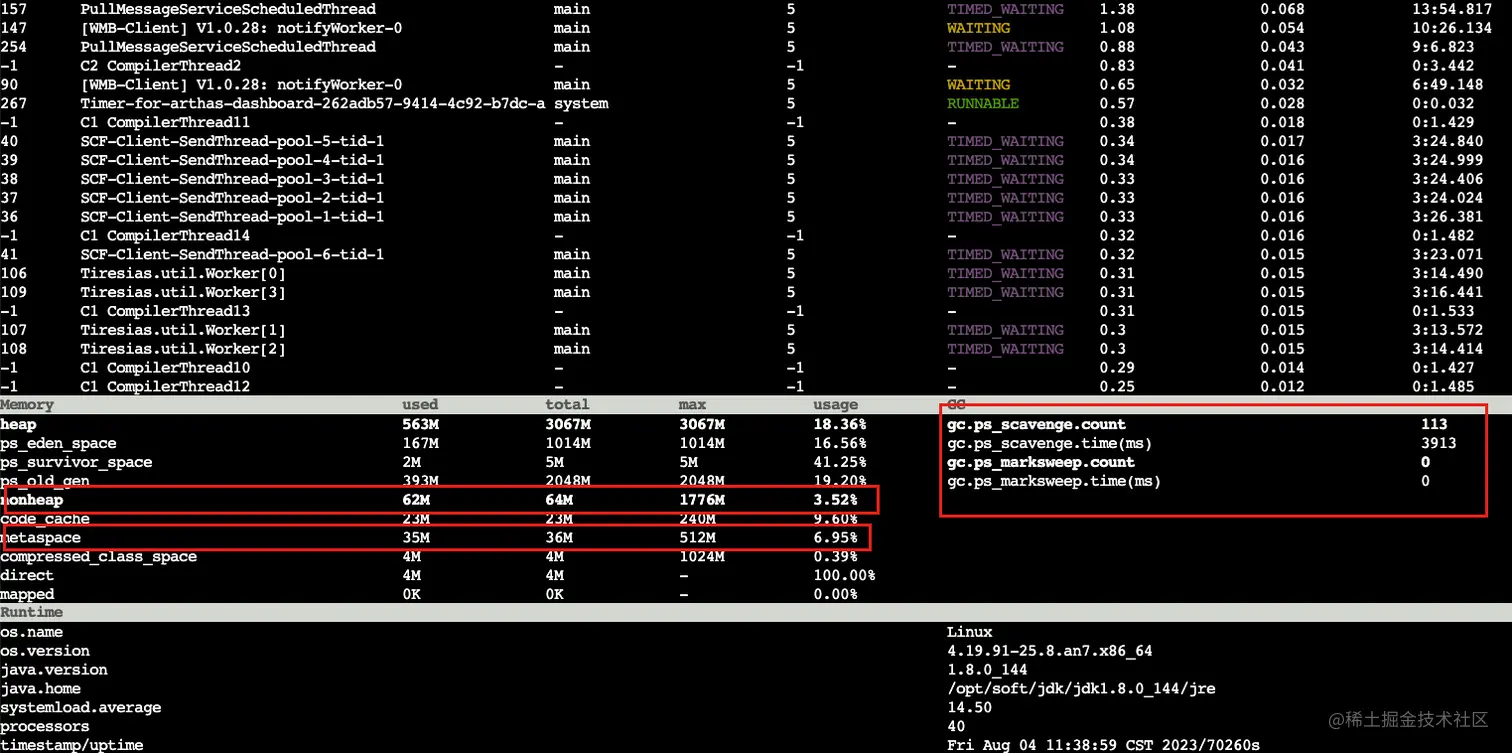Select thread ID '157'
The image size is (1512, 753).
[x=14, y=9]
